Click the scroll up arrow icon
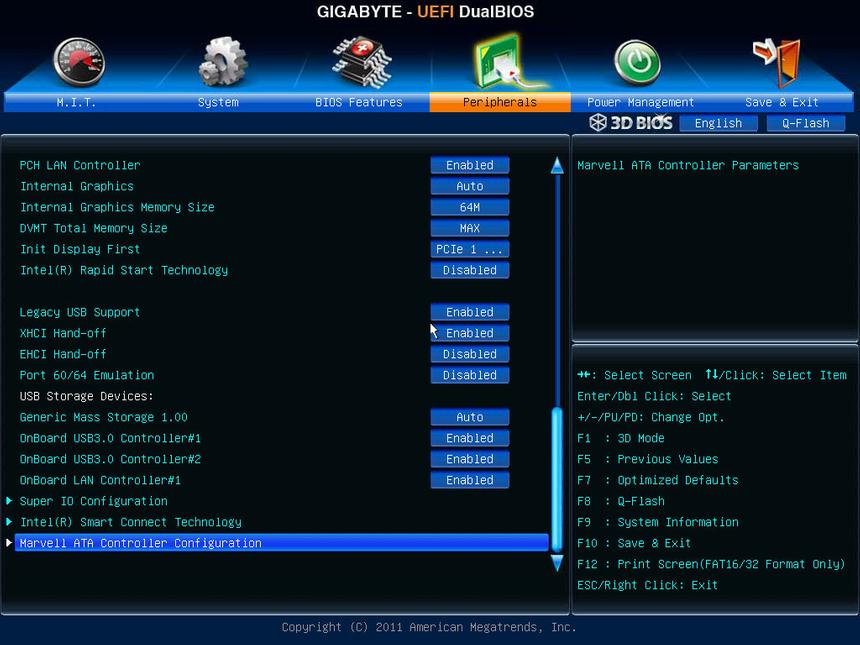 click(x=557, y=166)
